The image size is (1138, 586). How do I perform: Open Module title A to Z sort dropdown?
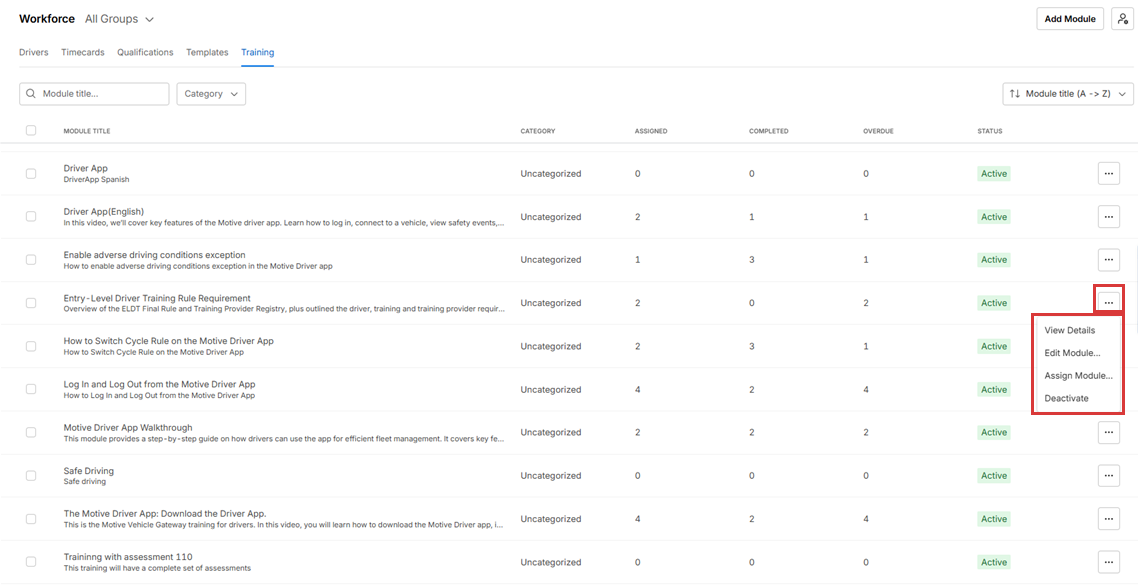(x=1067, y=94)
